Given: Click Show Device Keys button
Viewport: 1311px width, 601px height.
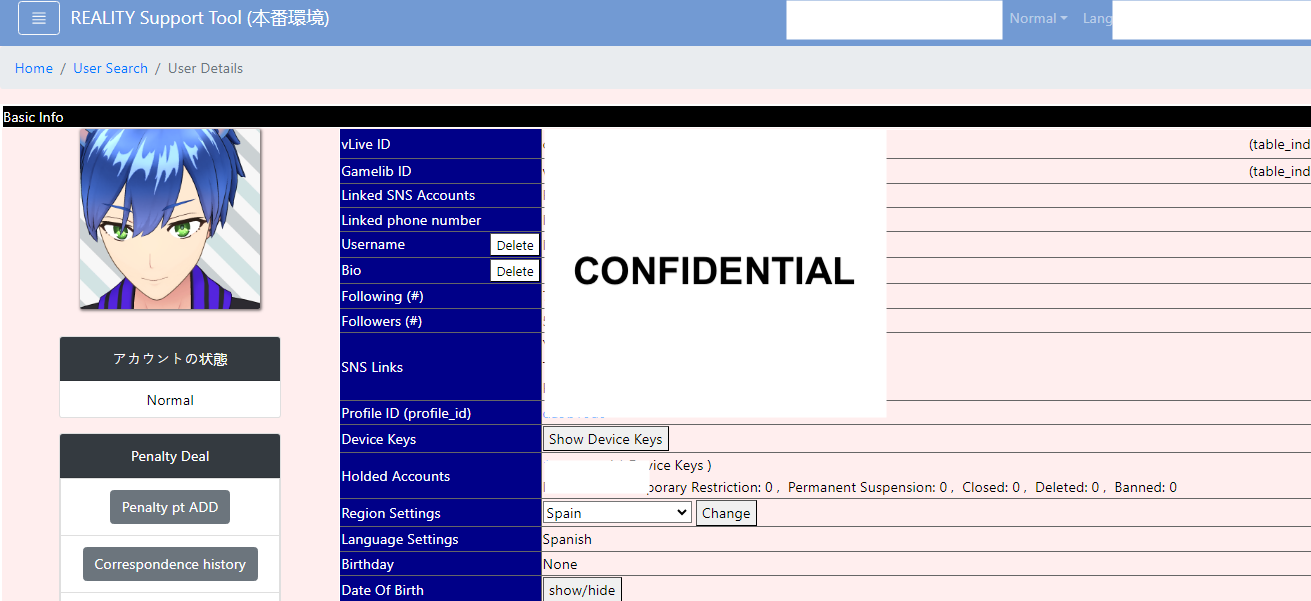Looking at the screenshot, I should 605,439.
